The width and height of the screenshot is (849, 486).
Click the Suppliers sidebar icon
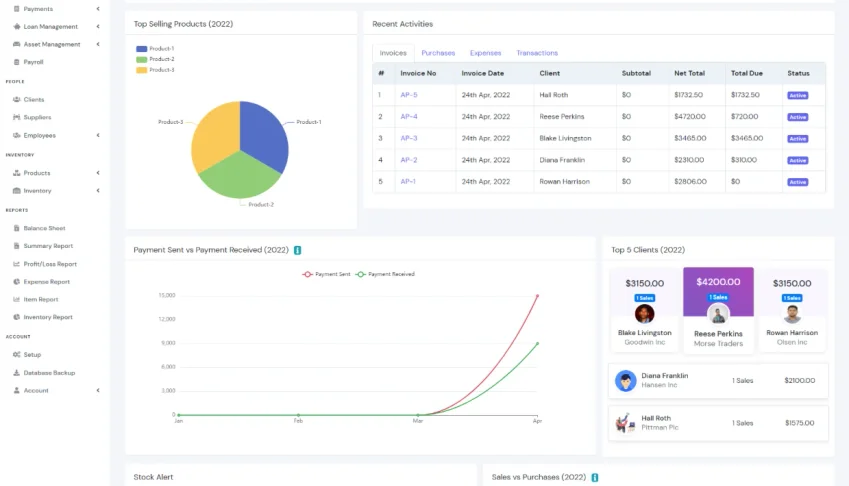pyautogui.click(x=17, y=117)
